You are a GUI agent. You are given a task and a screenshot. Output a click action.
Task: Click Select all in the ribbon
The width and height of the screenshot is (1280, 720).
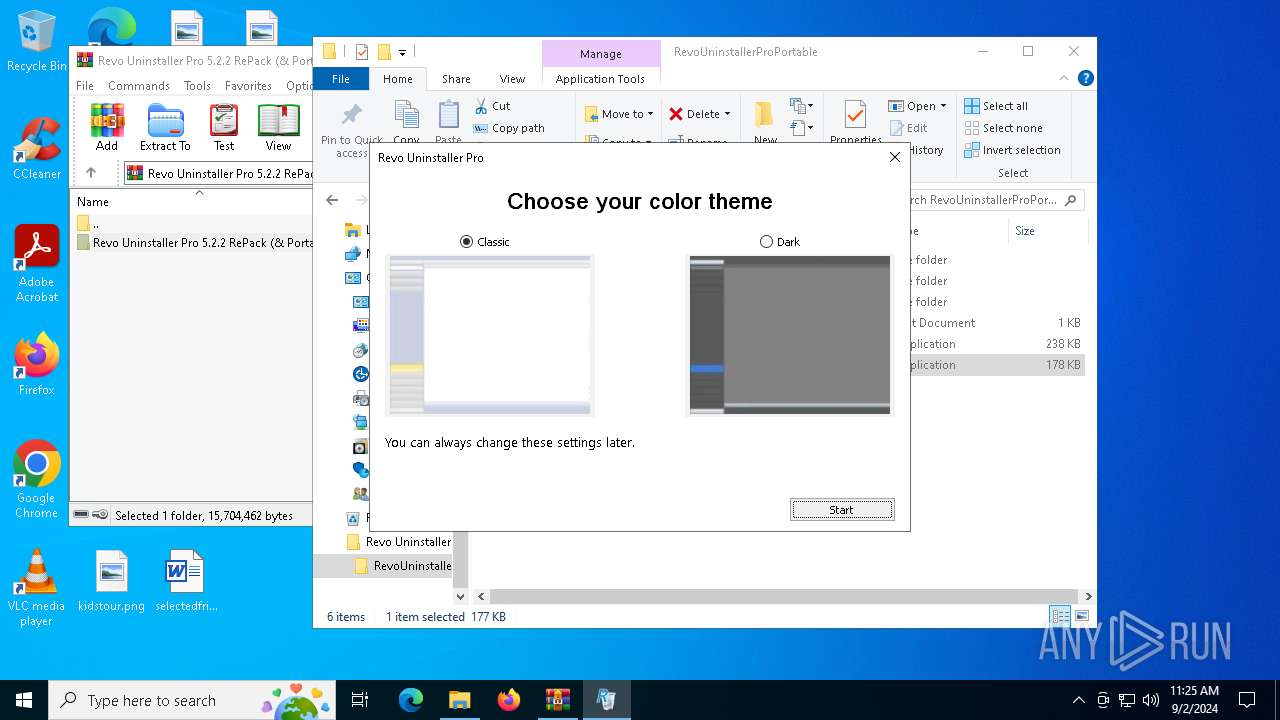pos(996,106)
